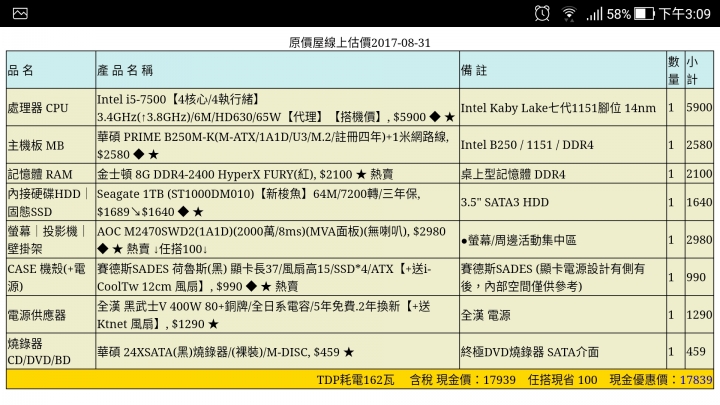The height and width of the screenshot is (405, 720).
Task: Click the 備註 column header
Action: pyautogui.click(x=563, y=70)
